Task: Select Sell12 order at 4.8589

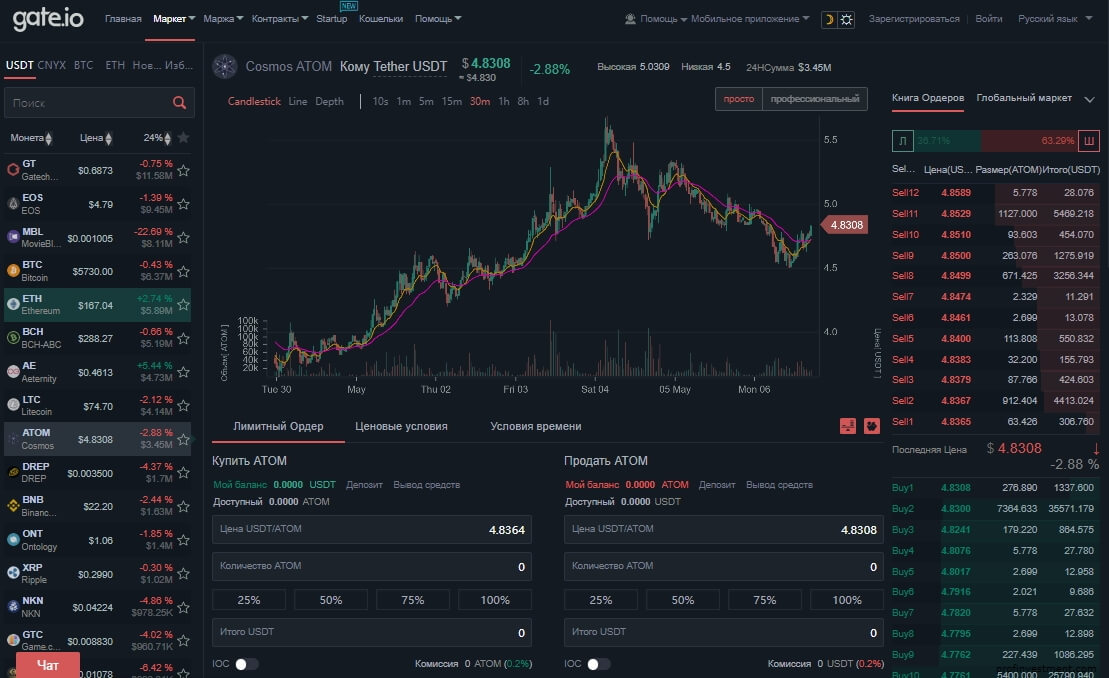Action: point(994,192)
